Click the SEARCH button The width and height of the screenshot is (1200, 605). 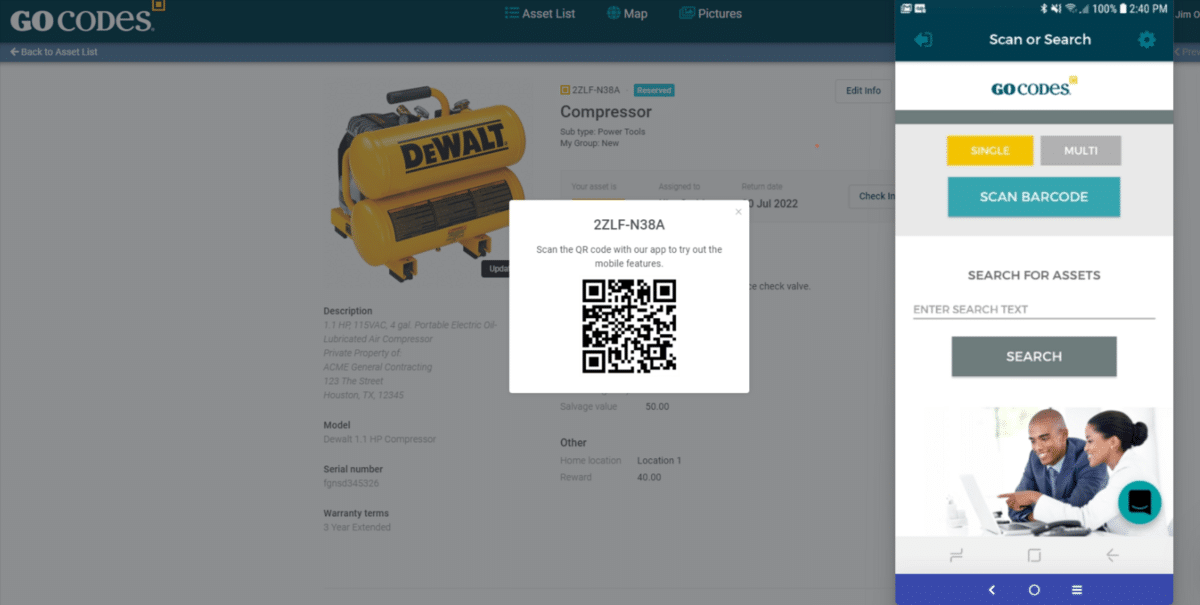(1033, 357)
